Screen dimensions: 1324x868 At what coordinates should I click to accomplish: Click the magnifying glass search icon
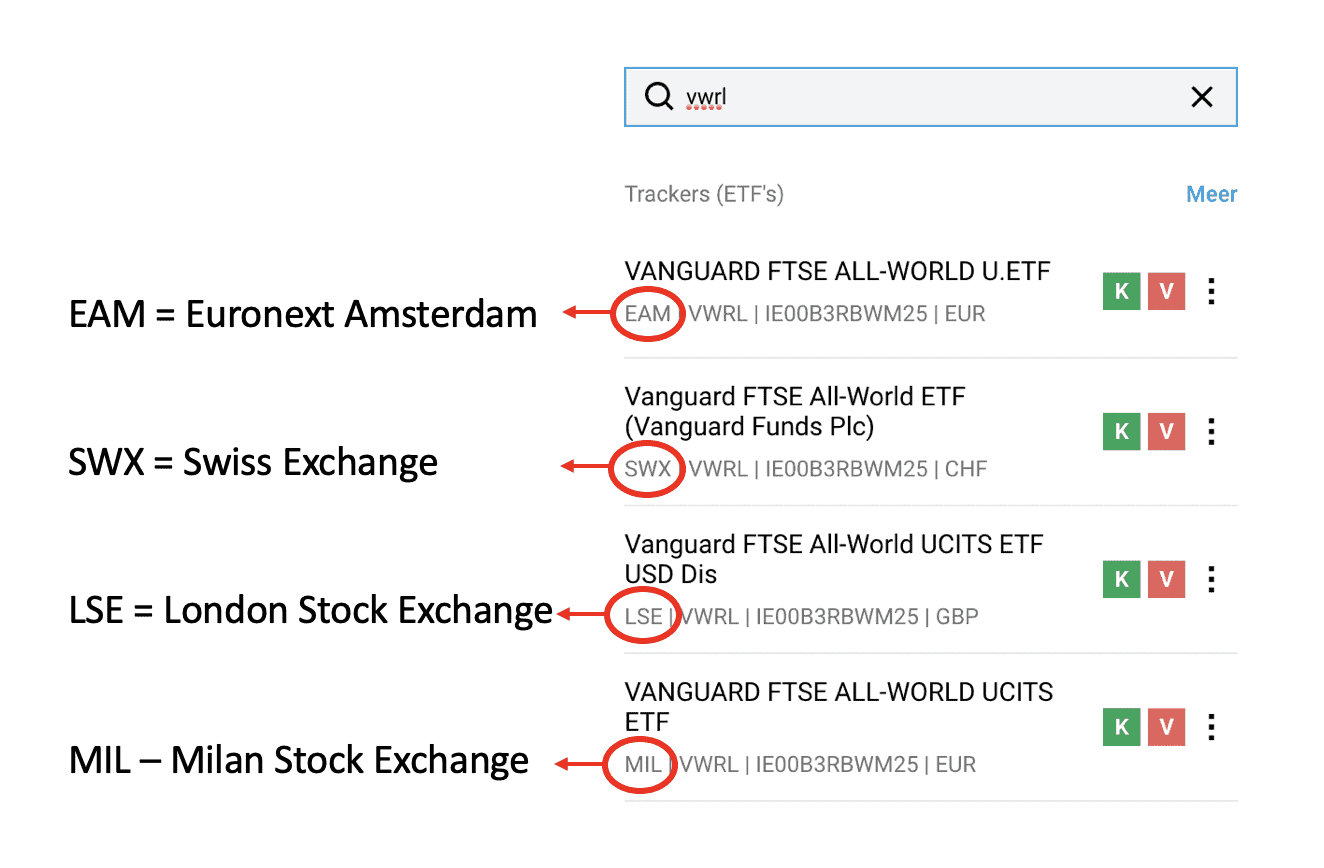pos(658,97)
